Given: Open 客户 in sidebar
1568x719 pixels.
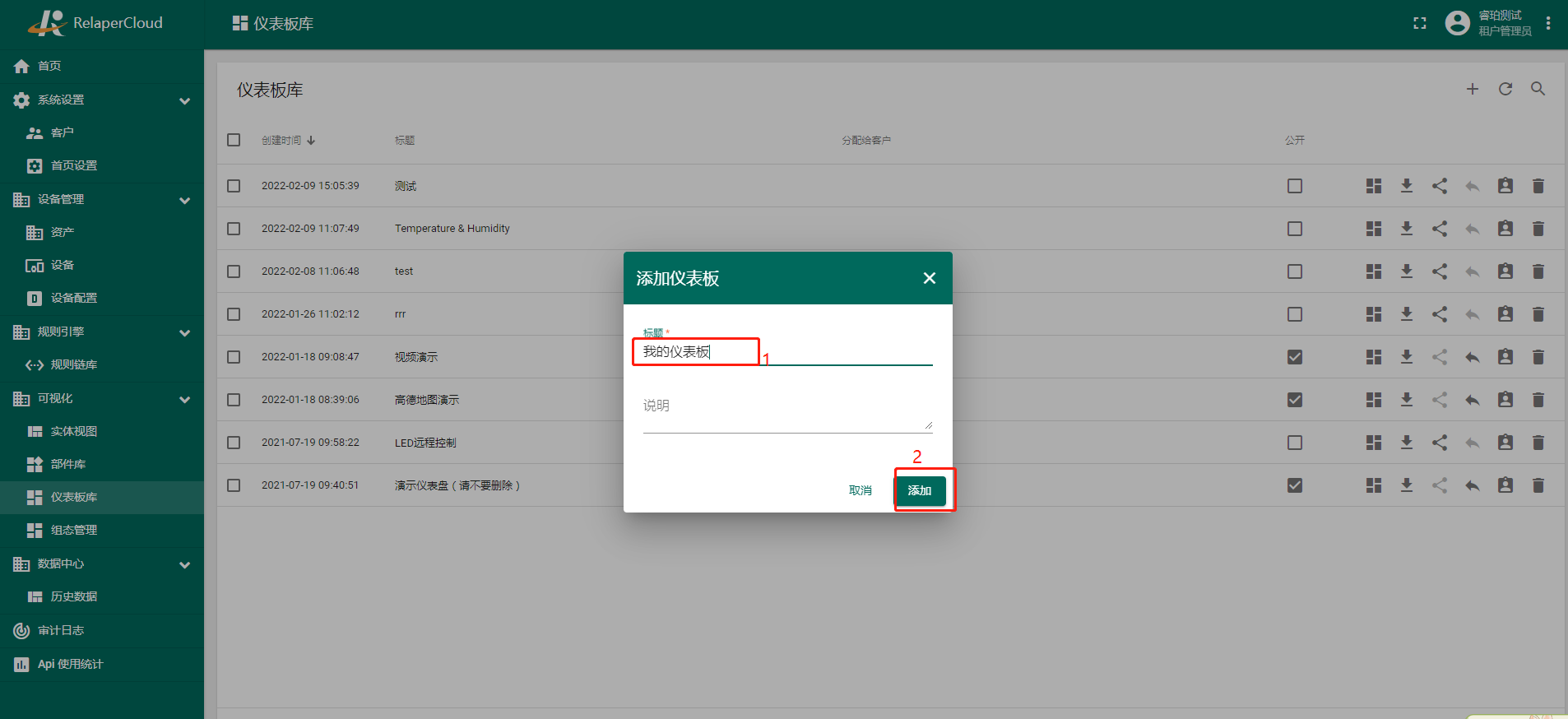Looking at the screenshot, I should point(102,132).
